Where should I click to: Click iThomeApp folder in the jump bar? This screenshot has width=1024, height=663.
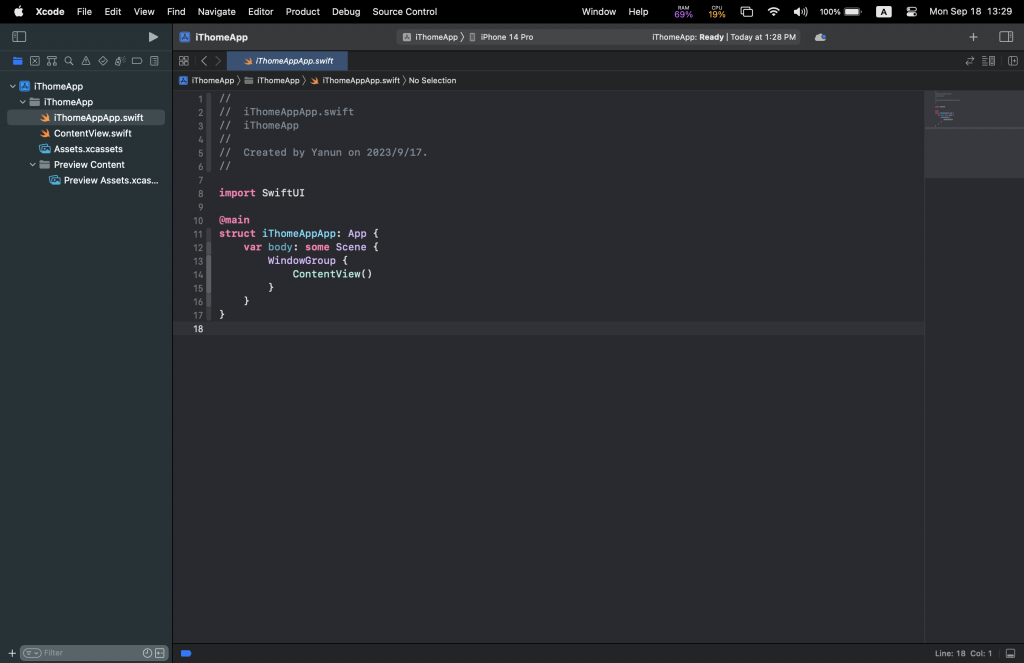[272, 80]
